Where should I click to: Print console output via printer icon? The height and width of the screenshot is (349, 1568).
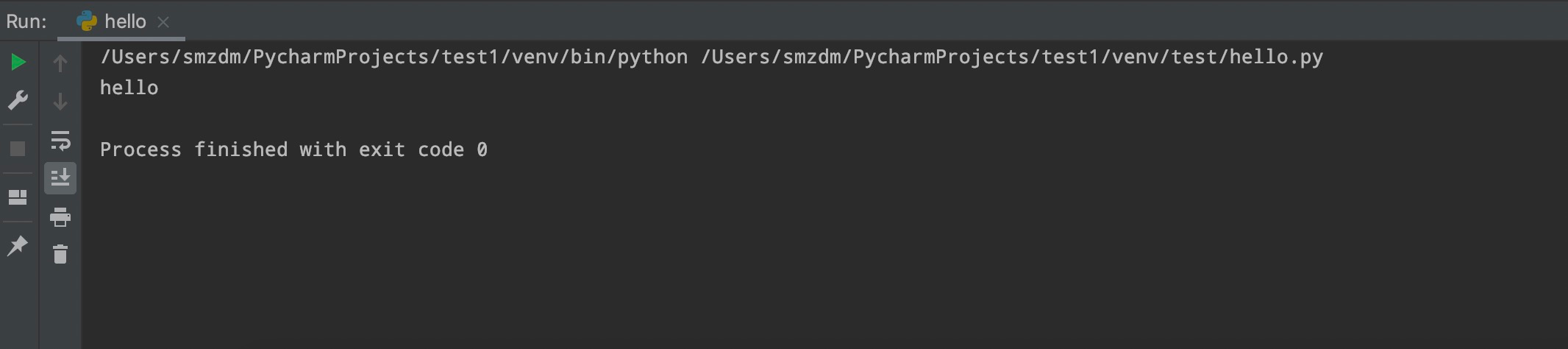point(60,216)
